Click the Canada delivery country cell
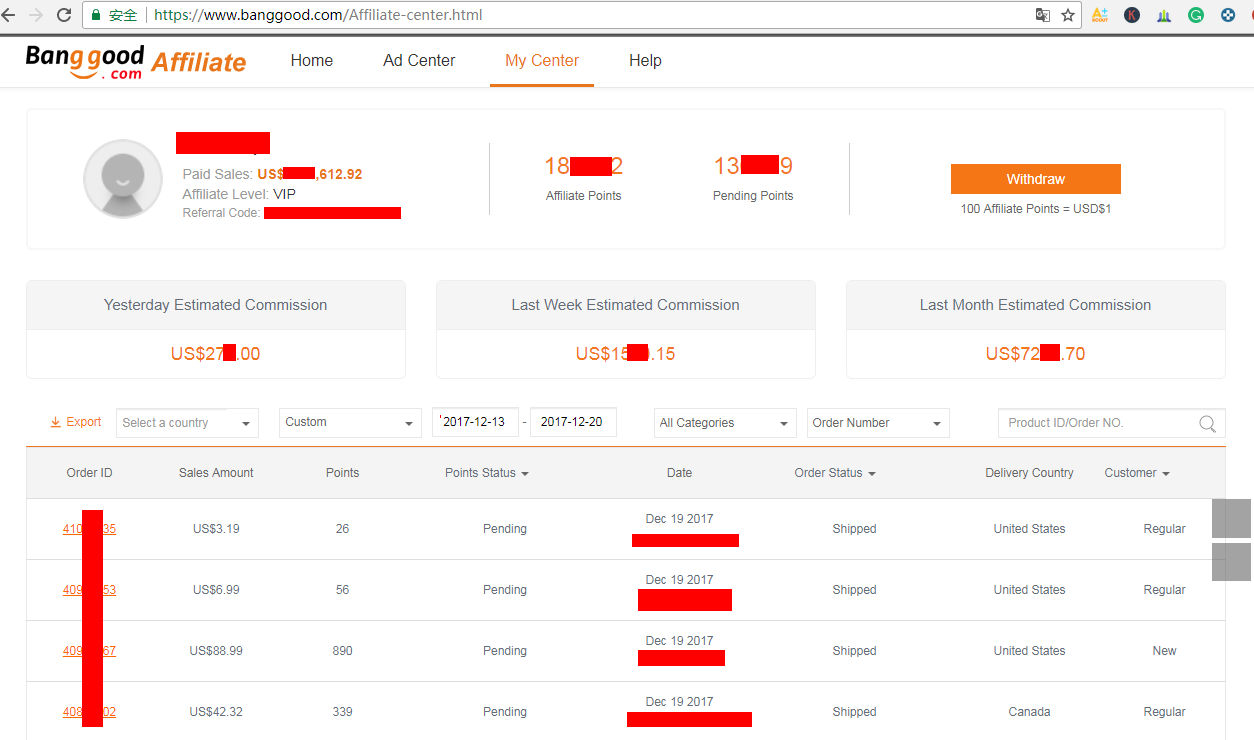 click(1029, 712)
